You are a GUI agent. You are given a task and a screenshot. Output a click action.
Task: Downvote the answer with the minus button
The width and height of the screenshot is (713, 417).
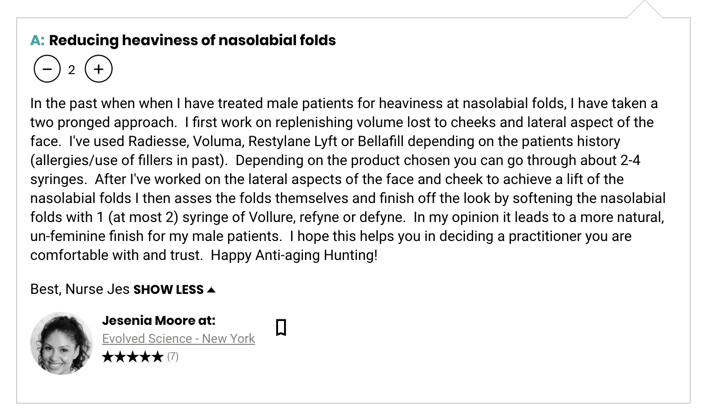[x=47, y=69]
